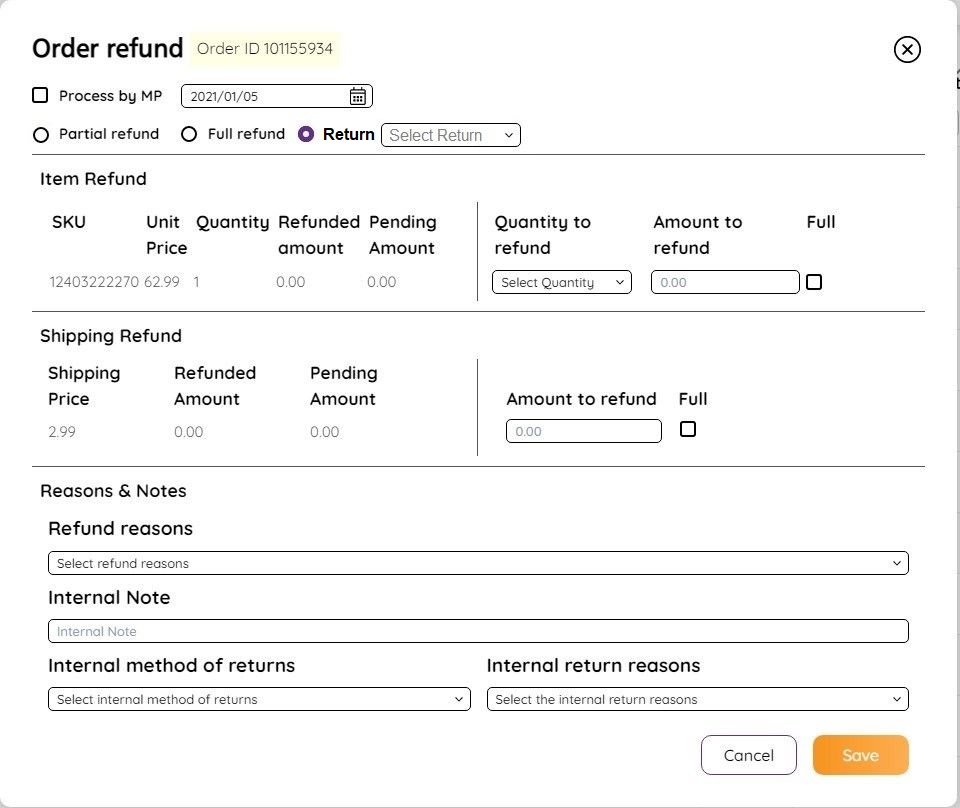Viewport: 960px width, 808px height.
Task: Open the Select refund reasons dropdown
Action: [478, 563]
